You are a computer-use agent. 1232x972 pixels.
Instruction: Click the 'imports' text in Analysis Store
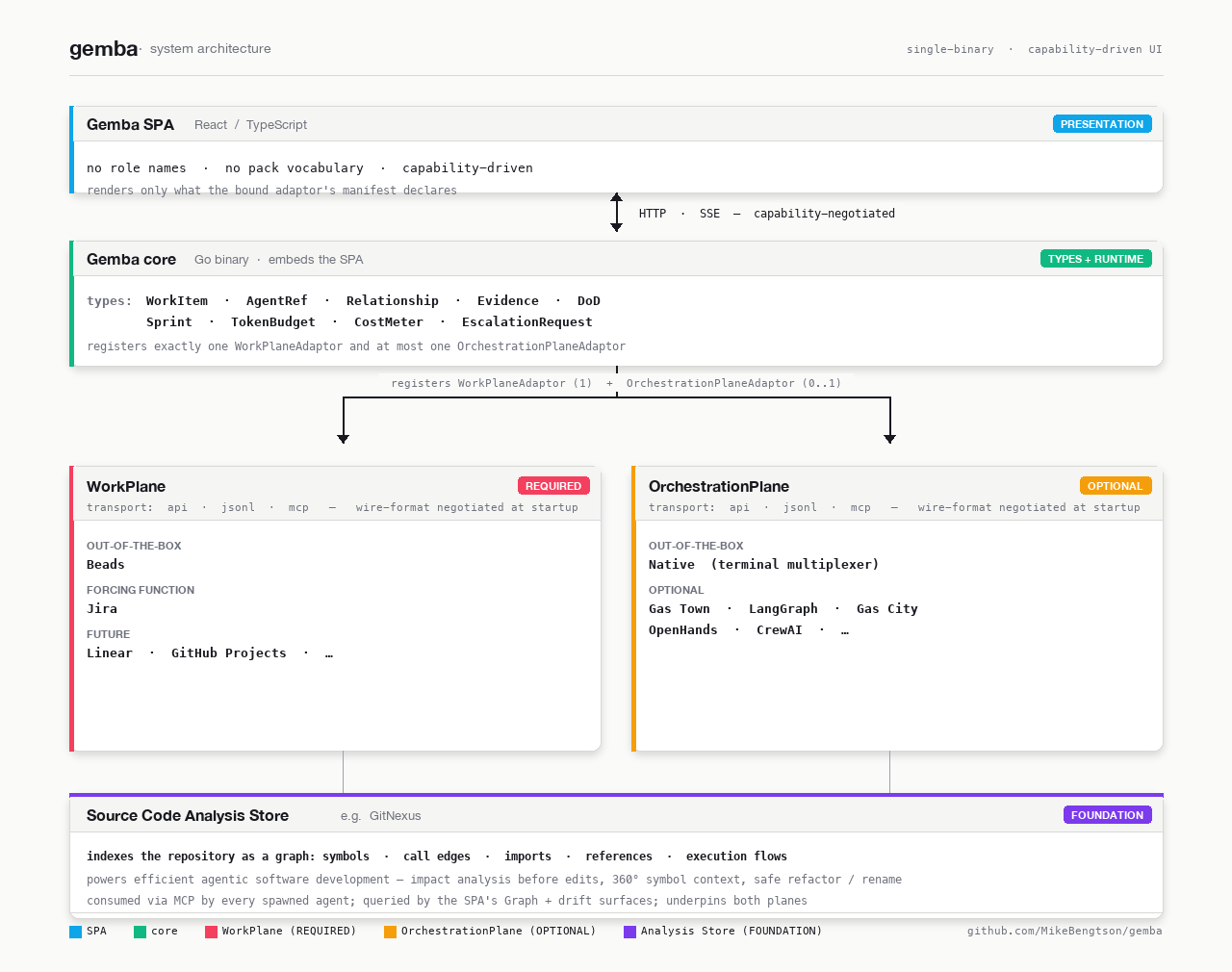[528, 856]
